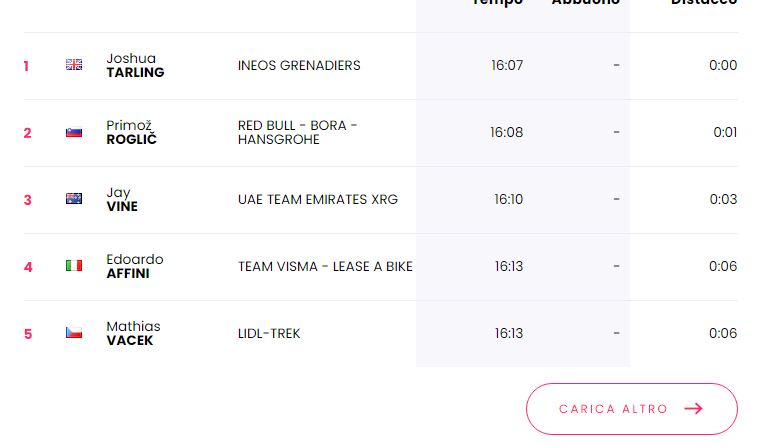Image resolution: width=759 pixels, height=448 pixels.
Task: Select Jay Vine rider name
Action: click(x=122, y=199)
